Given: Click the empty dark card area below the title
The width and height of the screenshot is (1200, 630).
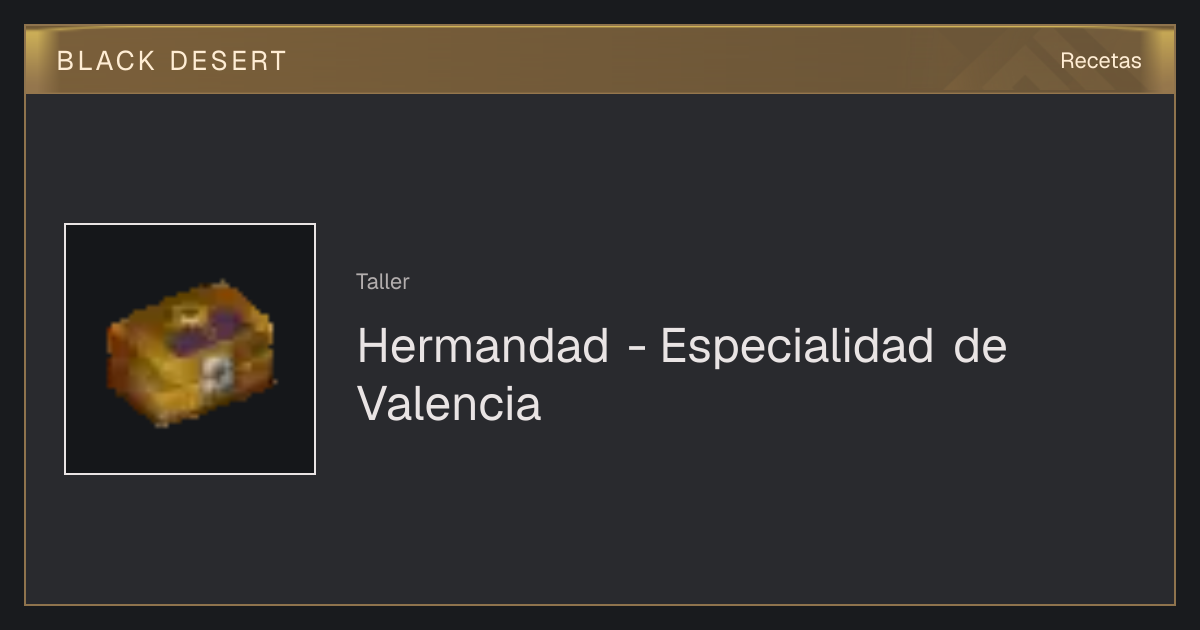Looking at the screenshot, I should pyautogui.click(x=700, y=520).
